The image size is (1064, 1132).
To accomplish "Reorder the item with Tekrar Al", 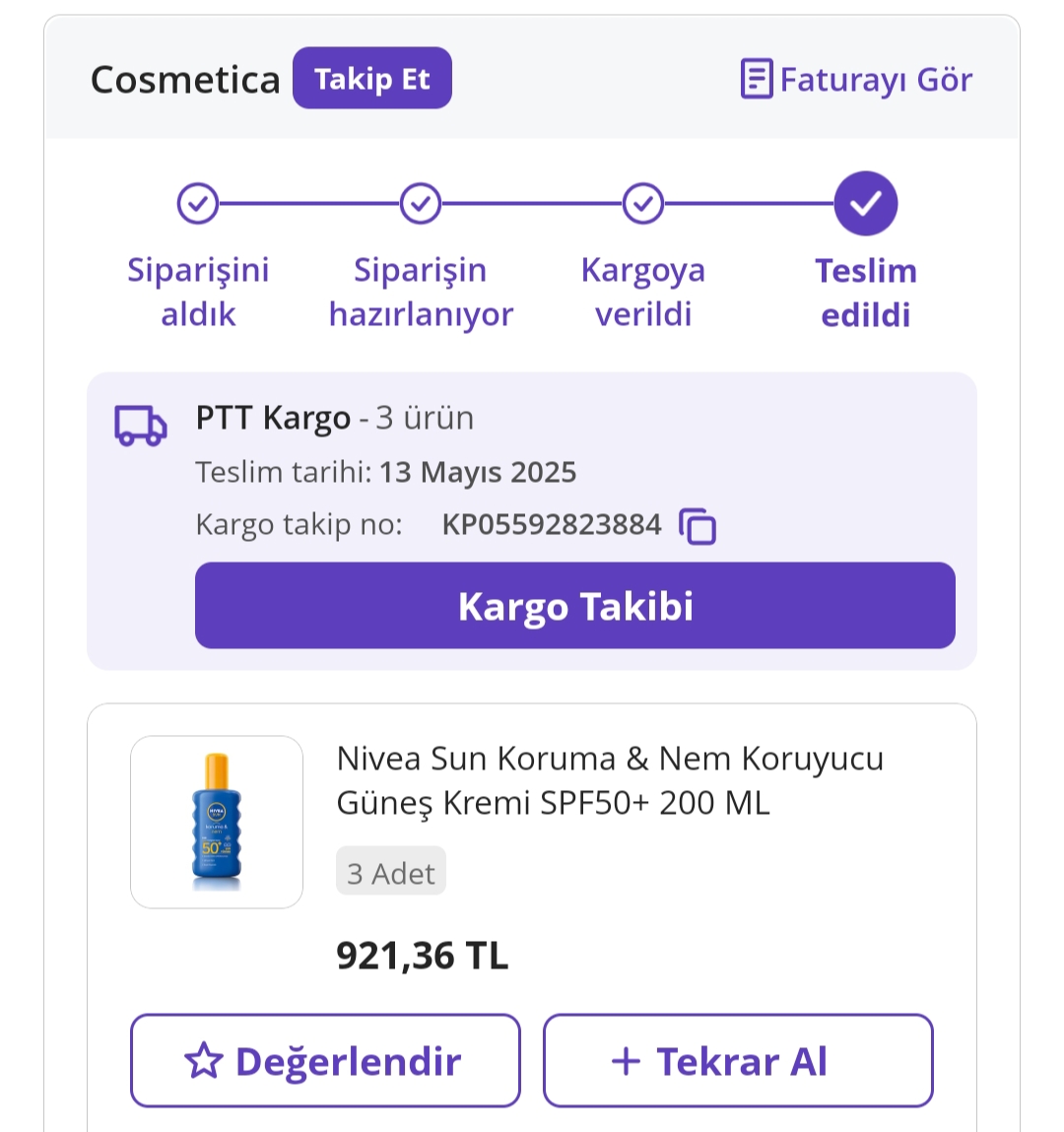I will tap(739, 1060).
